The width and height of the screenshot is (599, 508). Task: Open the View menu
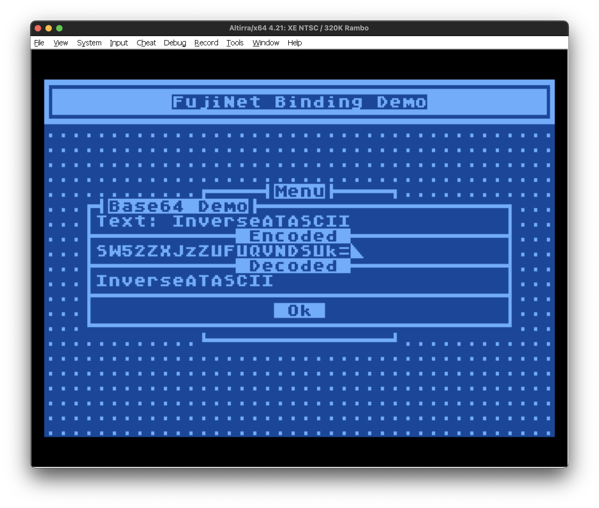pyautogui.click(x=61, y=43)
